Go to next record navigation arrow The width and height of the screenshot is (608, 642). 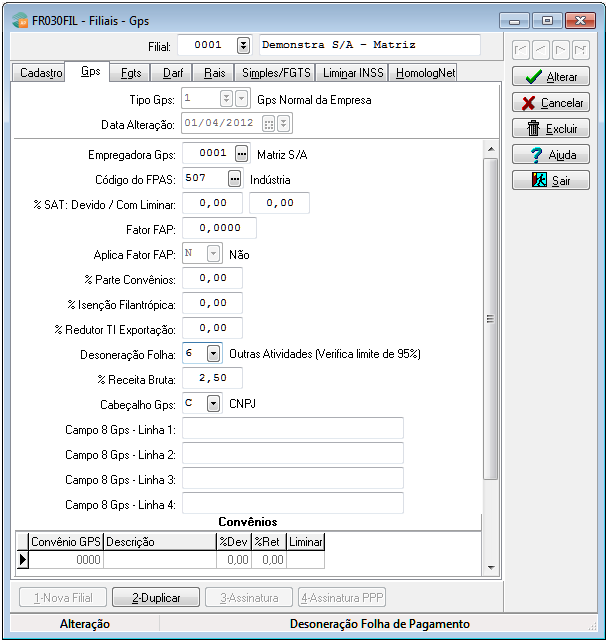[561, 50]
